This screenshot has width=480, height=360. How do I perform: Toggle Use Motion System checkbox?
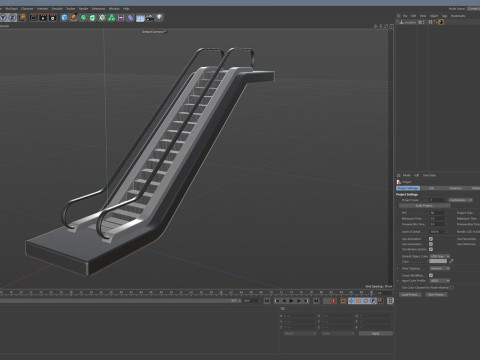coord(431,249)
